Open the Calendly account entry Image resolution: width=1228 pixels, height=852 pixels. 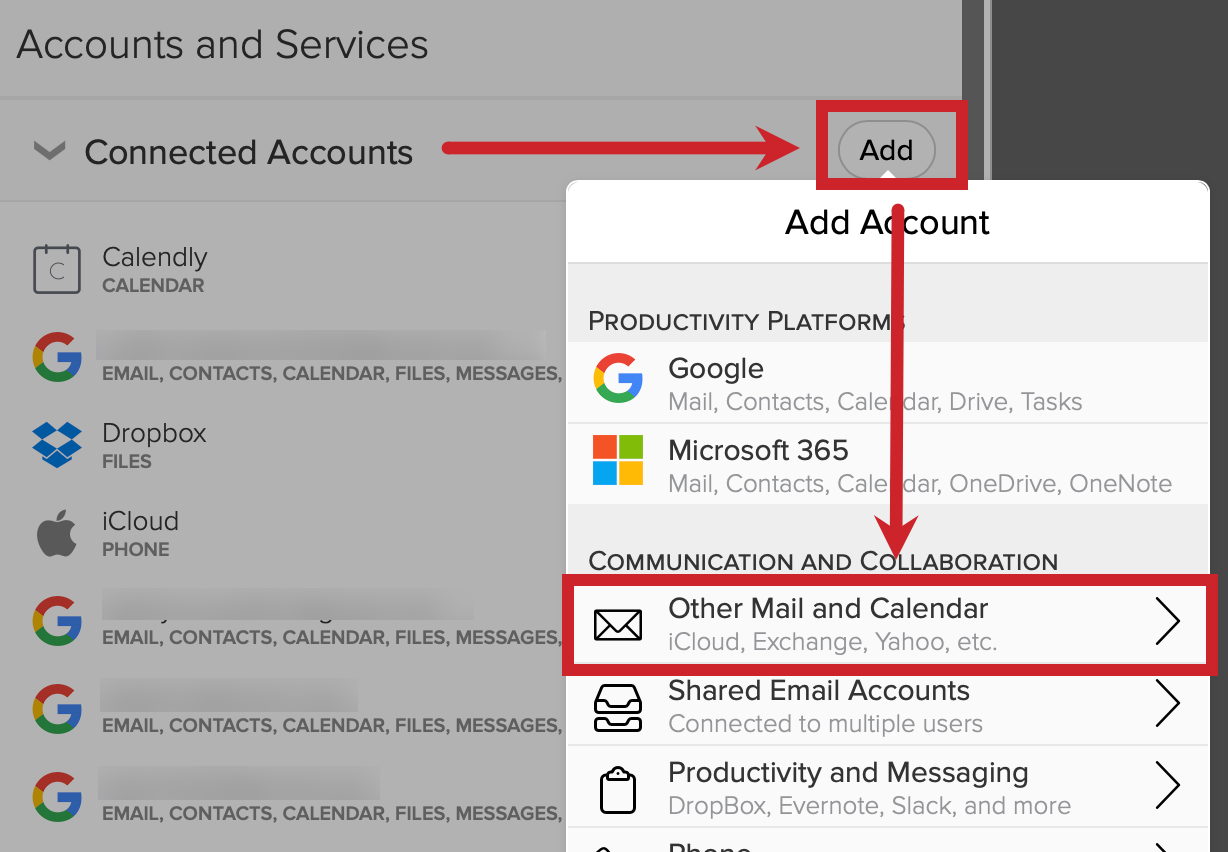point(283,270)
